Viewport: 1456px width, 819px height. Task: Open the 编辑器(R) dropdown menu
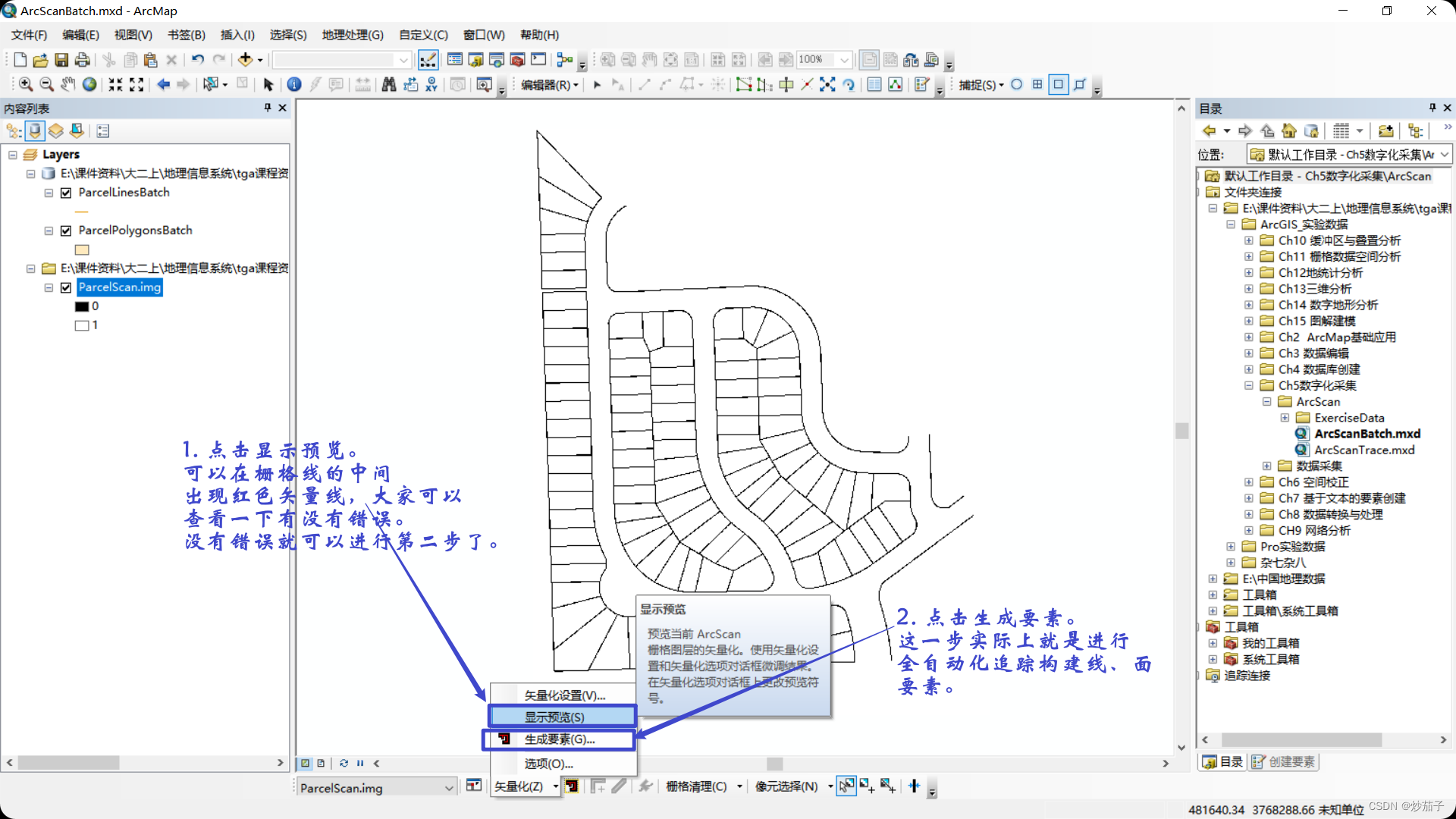pos(550,85)
